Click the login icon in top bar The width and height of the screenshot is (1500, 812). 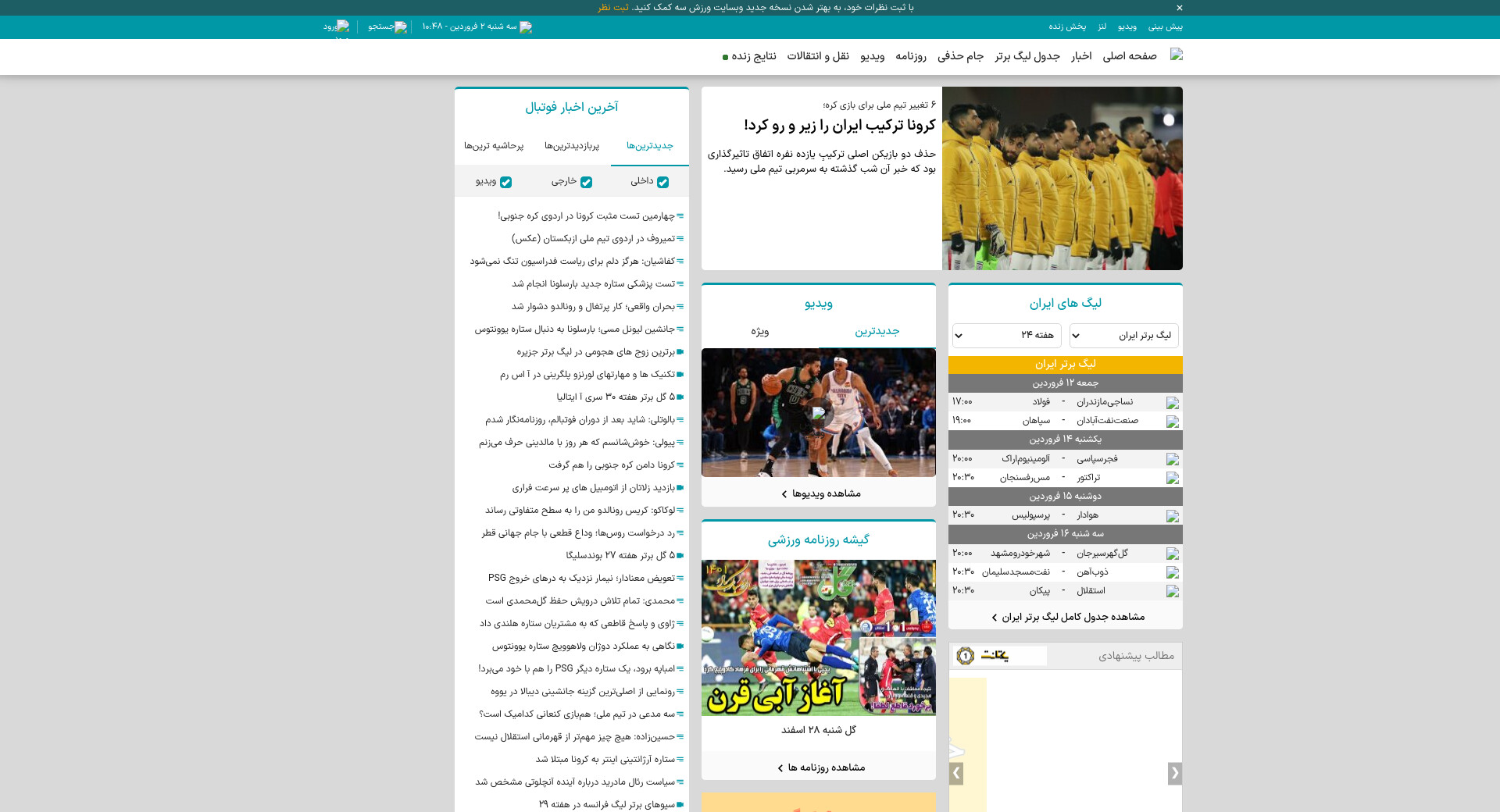tap(342, 27)
